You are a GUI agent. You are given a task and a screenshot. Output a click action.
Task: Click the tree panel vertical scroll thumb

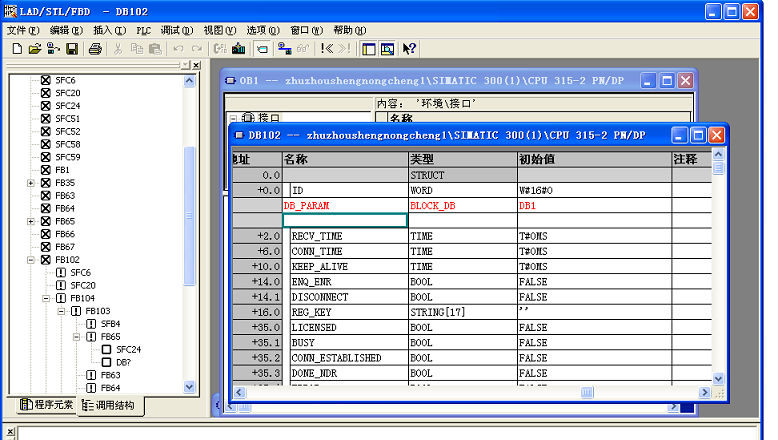pos(190,216)
